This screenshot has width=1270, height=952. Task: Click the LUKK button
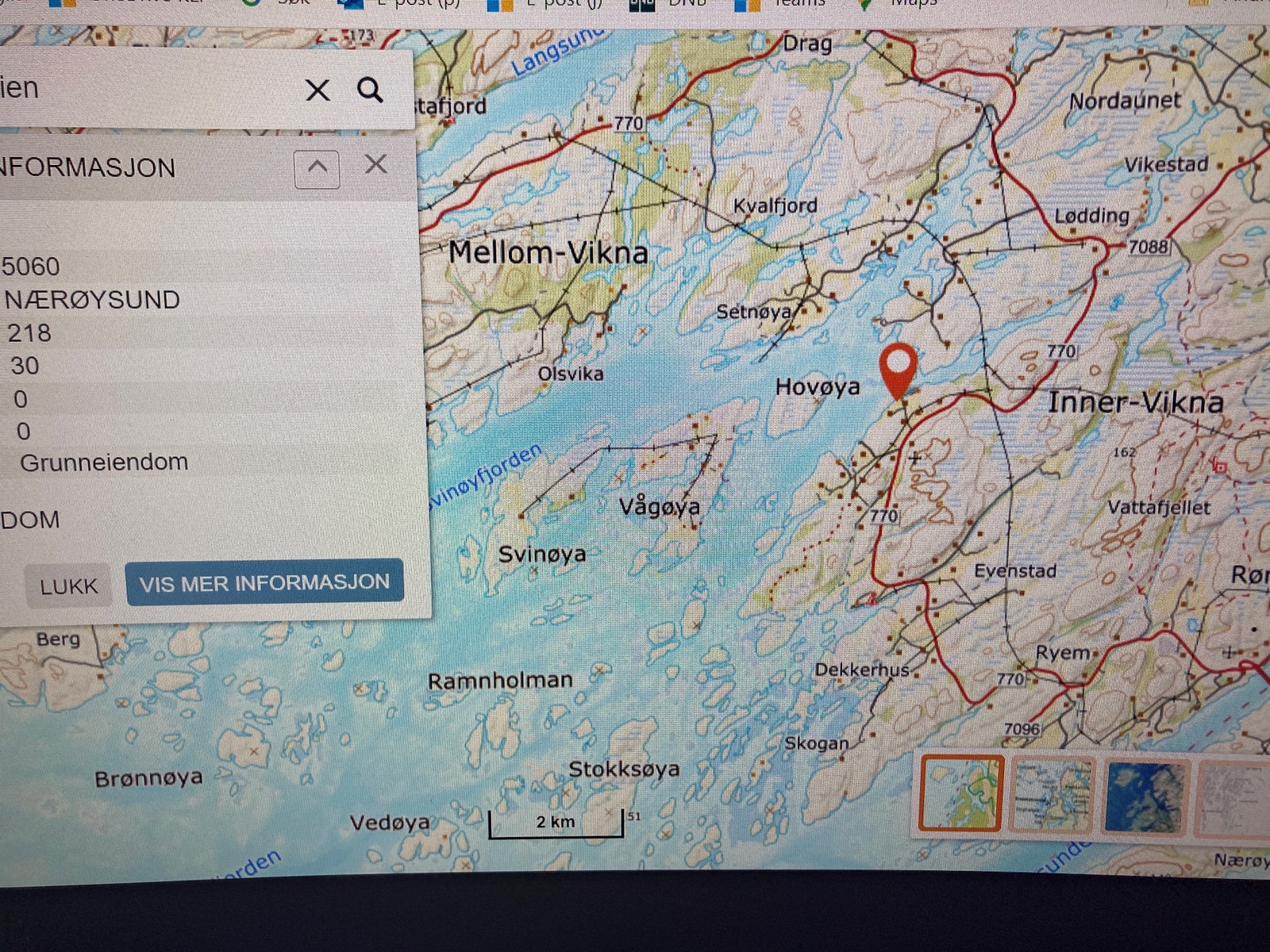click(68, 586)
